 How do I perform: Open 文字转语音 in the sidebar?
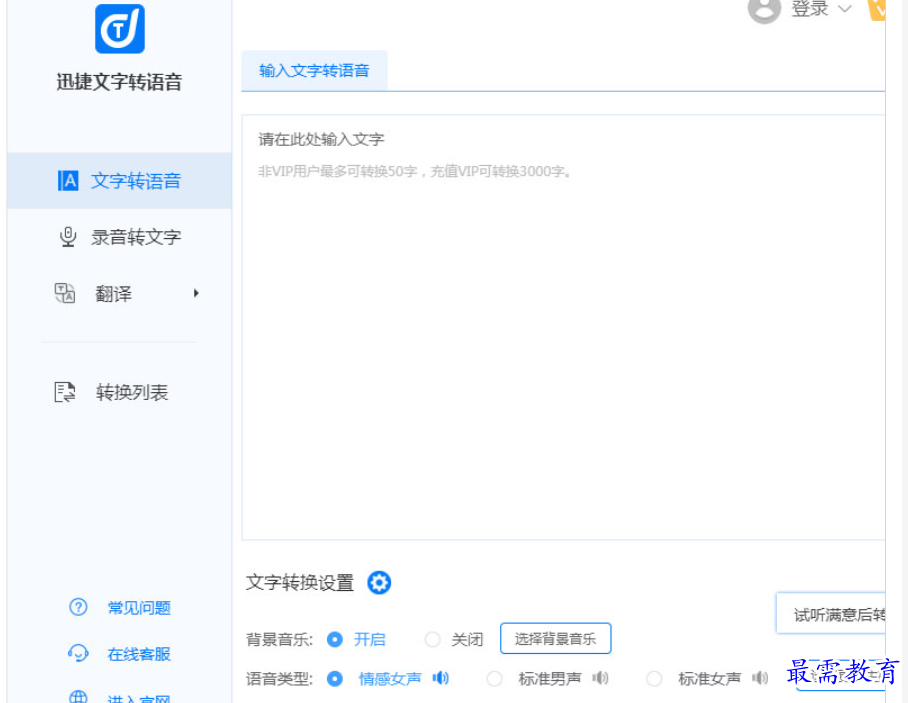click(119, 181)
